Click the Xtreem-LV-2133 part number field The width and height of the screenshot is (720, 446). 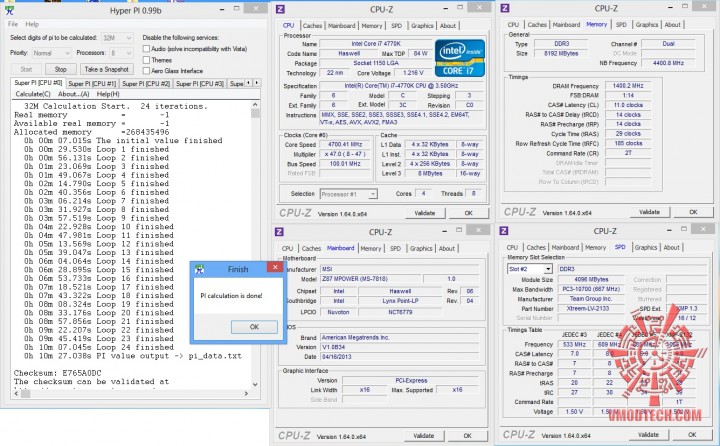point(591,309)
